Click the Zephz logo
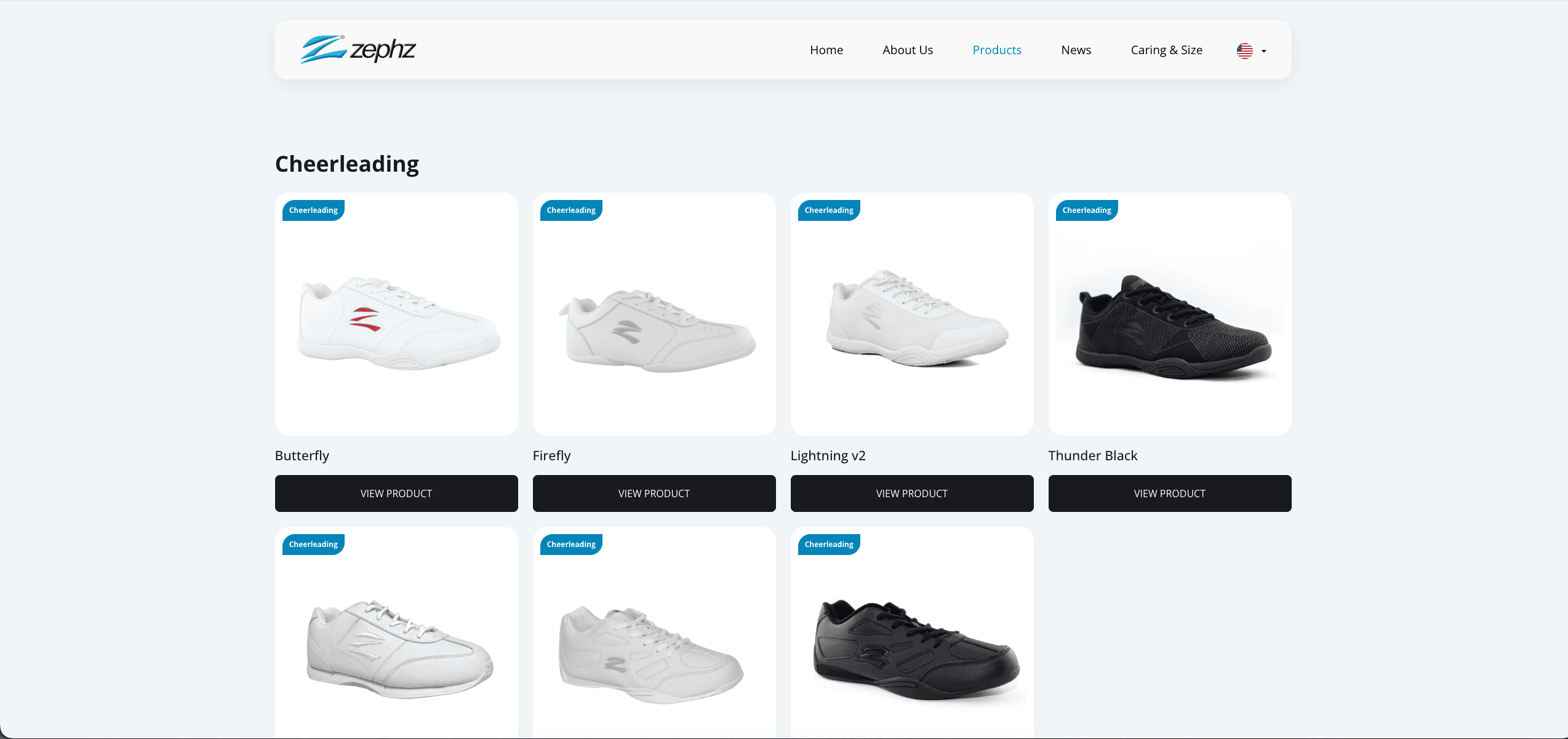The image size is (1568, 739). pos(358,49)
